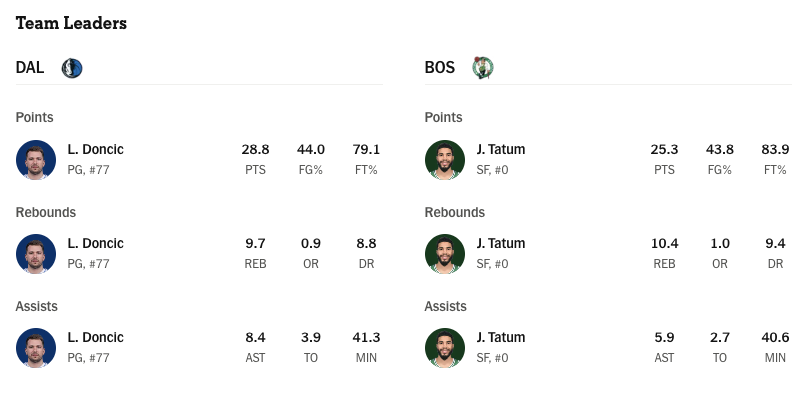Open L. Doncic name link under Points
This screenshot has height=397, width=807.
point(96,149)
